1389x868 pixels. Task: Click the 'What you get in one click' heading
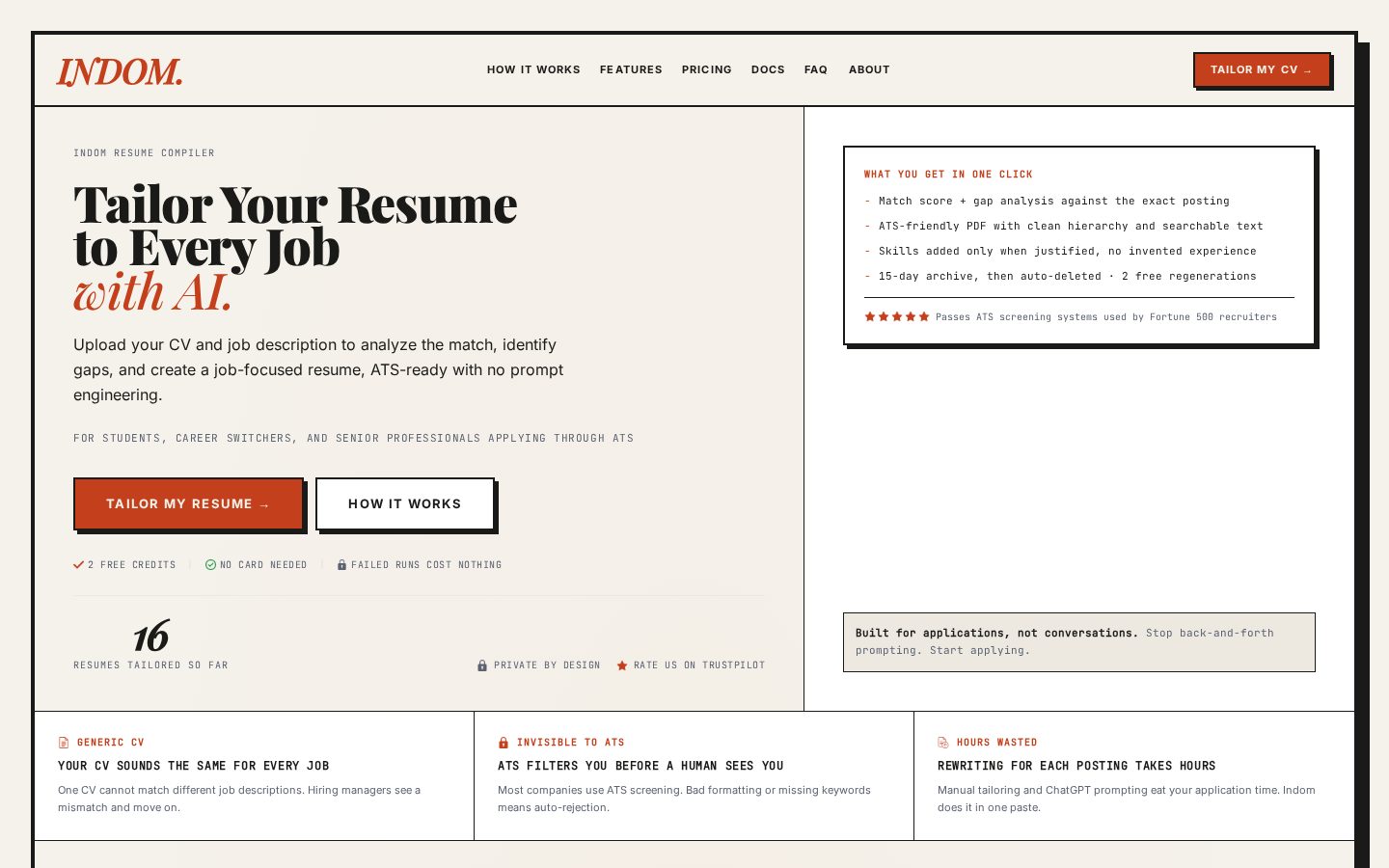[948, 175]
